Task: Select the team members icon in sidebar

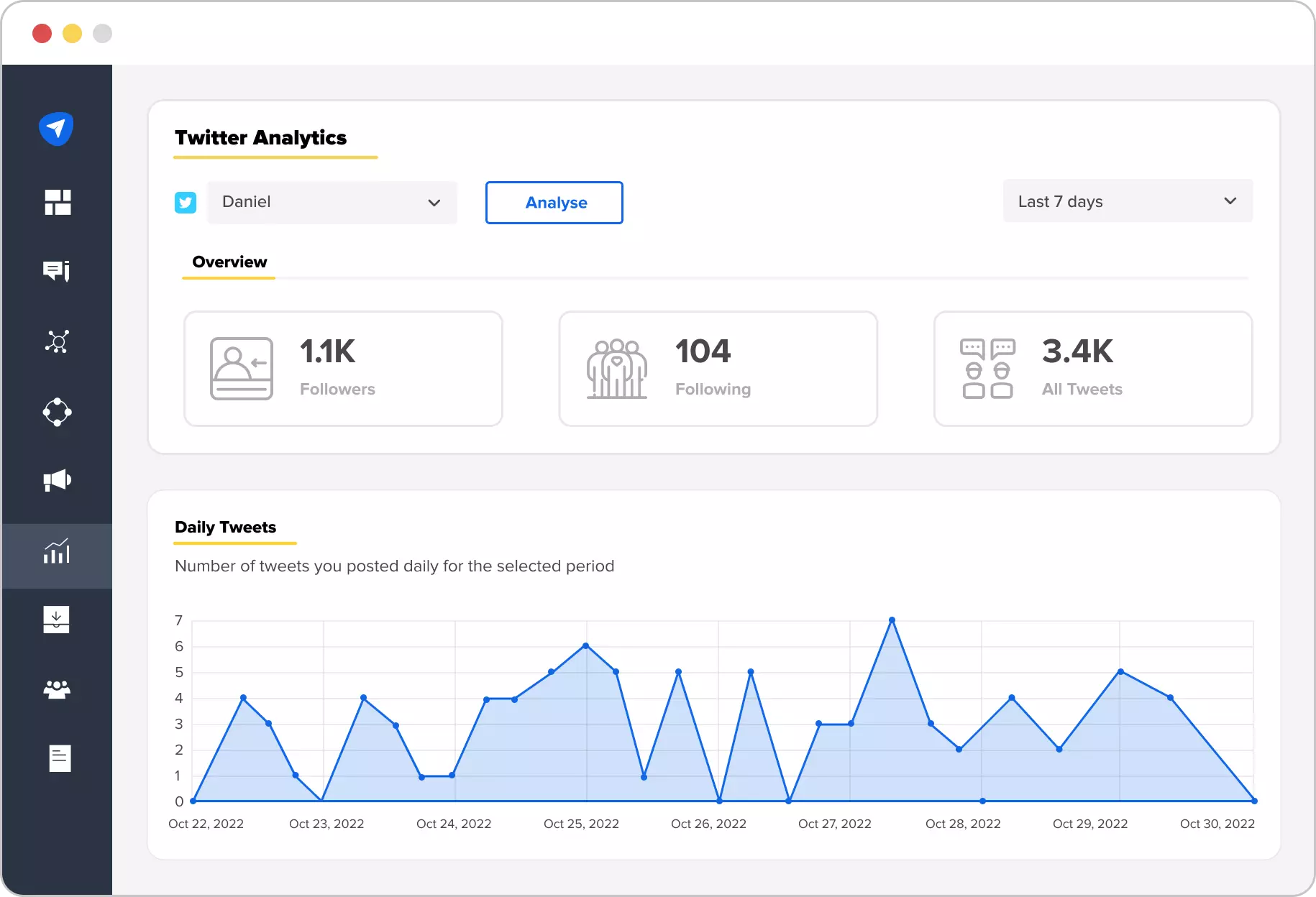Action: point(58,689)
